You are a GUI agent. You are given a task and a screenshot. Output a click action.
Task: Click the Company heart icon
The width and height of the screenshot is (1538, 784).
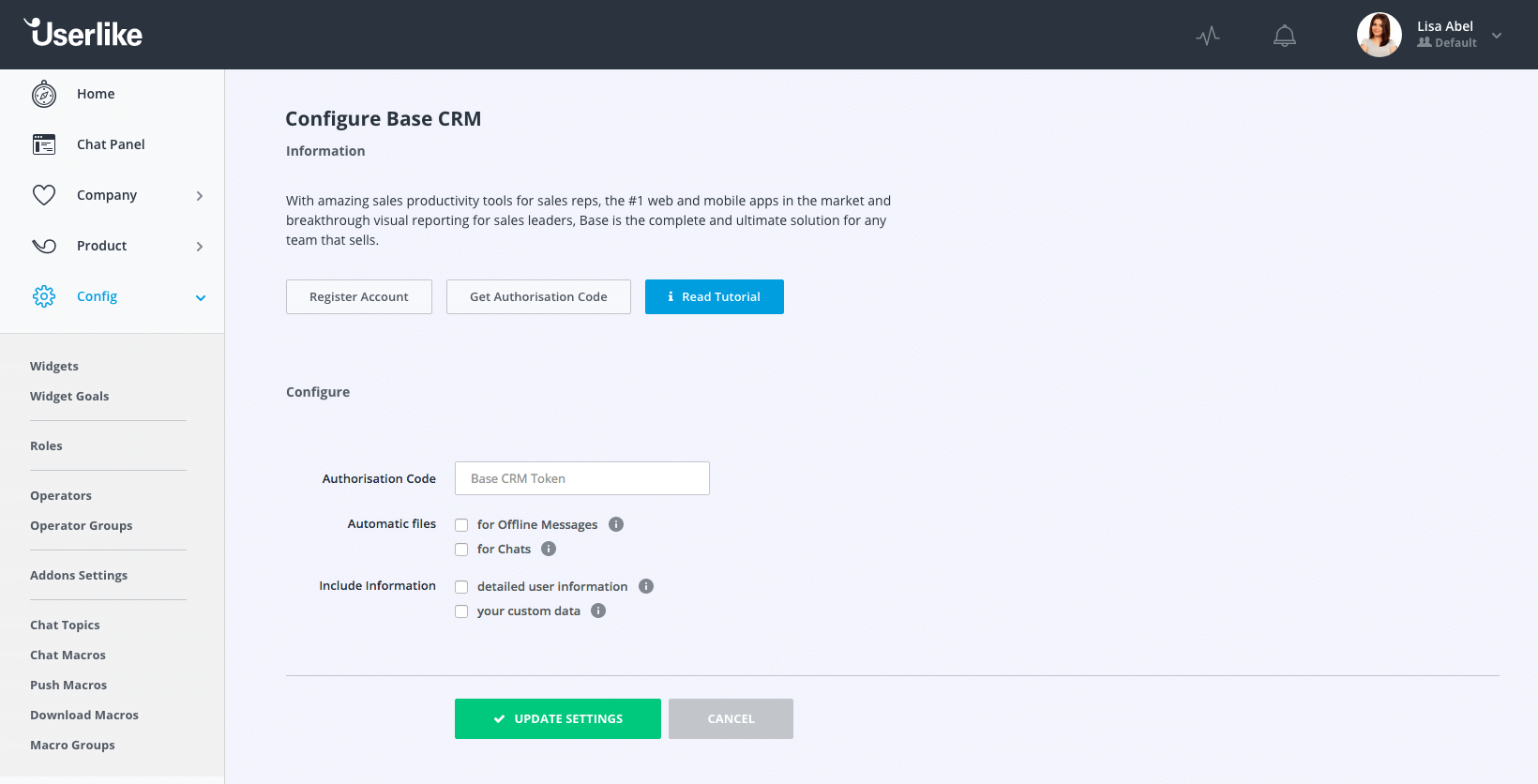click(x=44, y=195)
